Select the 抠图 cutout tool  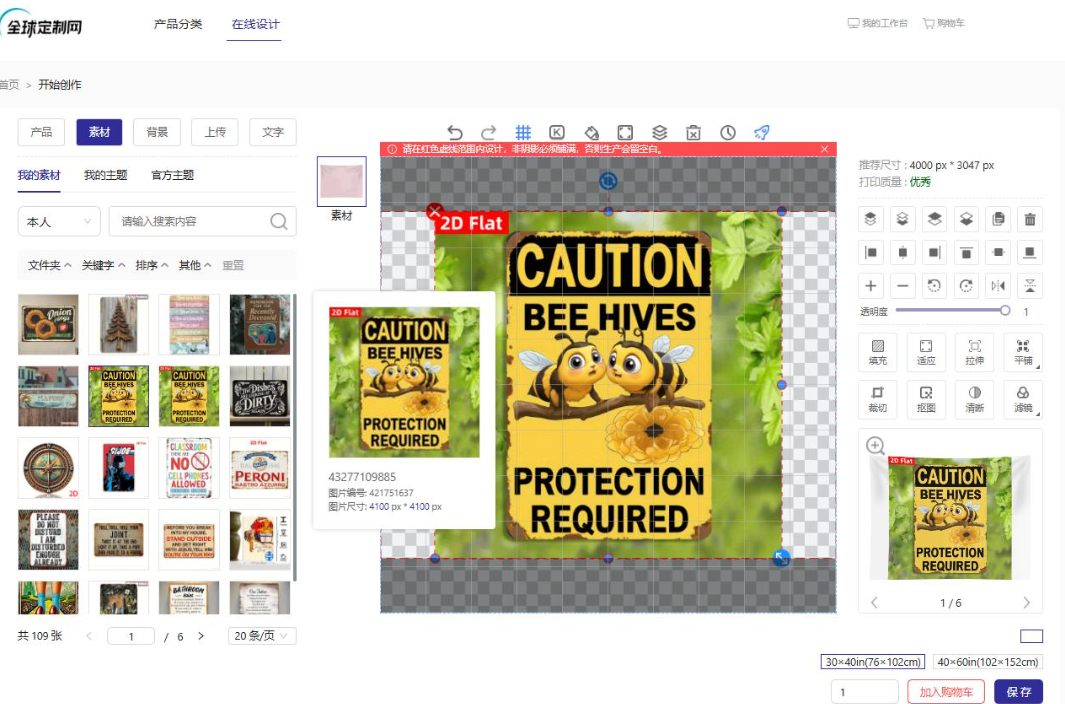(x=926, y=399)
